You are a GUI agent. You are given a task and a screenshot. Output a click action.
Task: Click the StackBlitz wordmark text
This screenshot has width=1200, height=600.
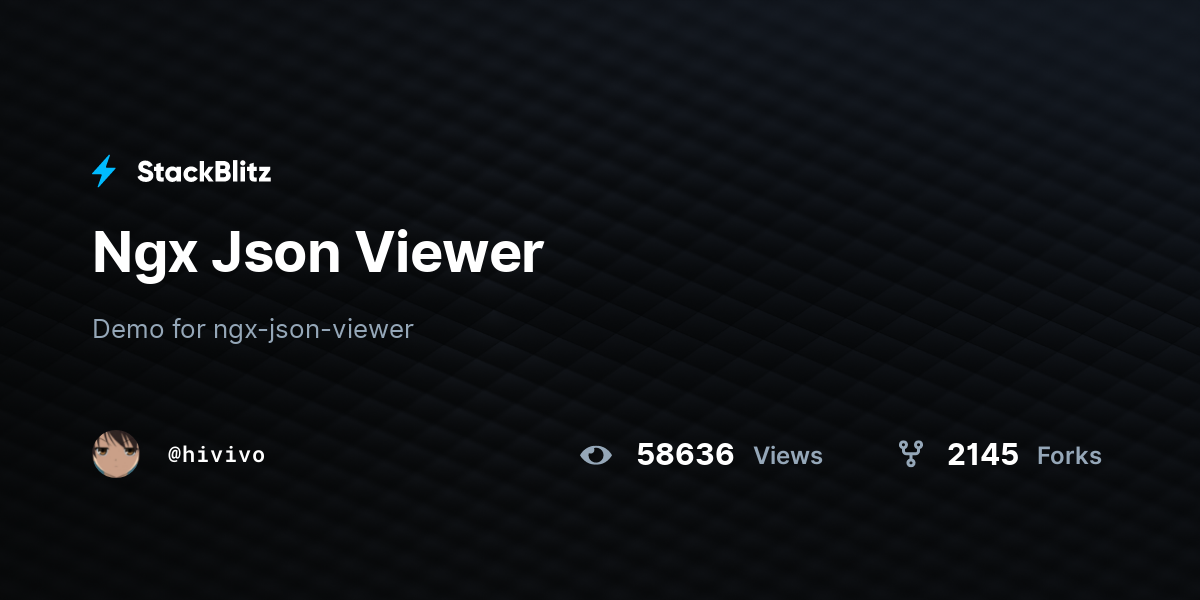click(204, 172)
